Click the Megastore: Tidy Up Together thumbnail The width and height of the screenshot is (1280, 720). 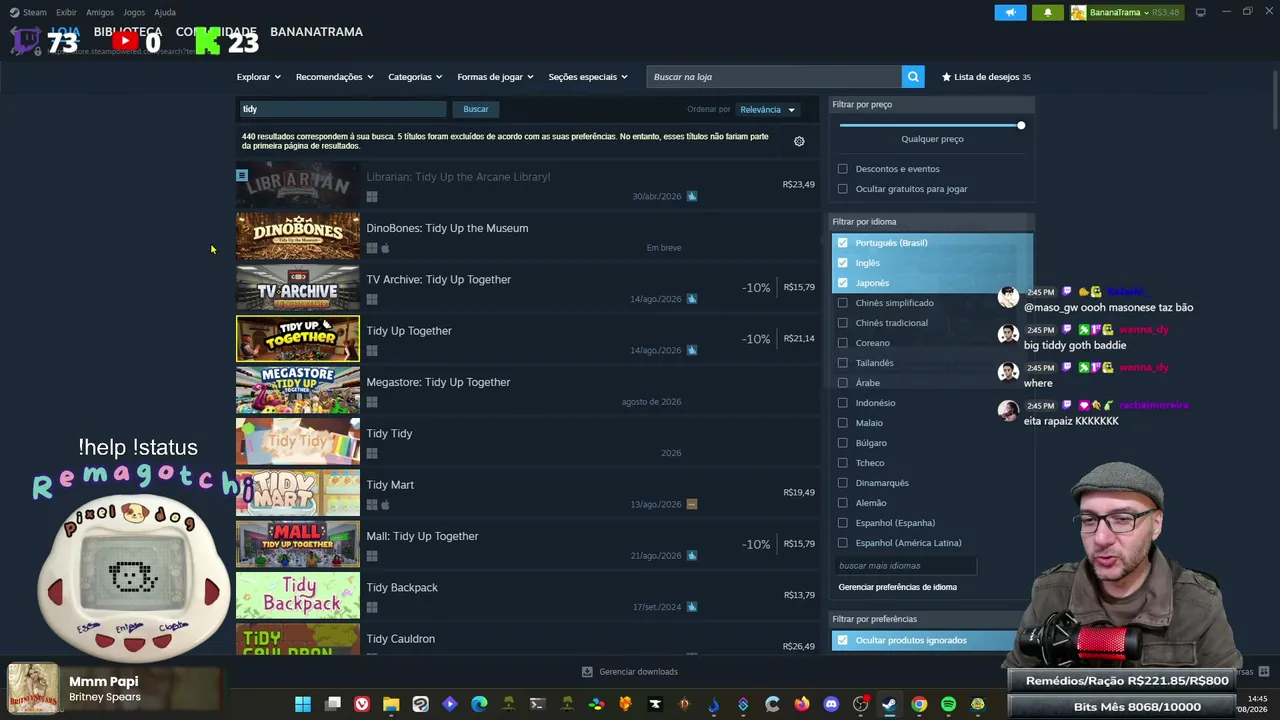(x=298, y=390)
